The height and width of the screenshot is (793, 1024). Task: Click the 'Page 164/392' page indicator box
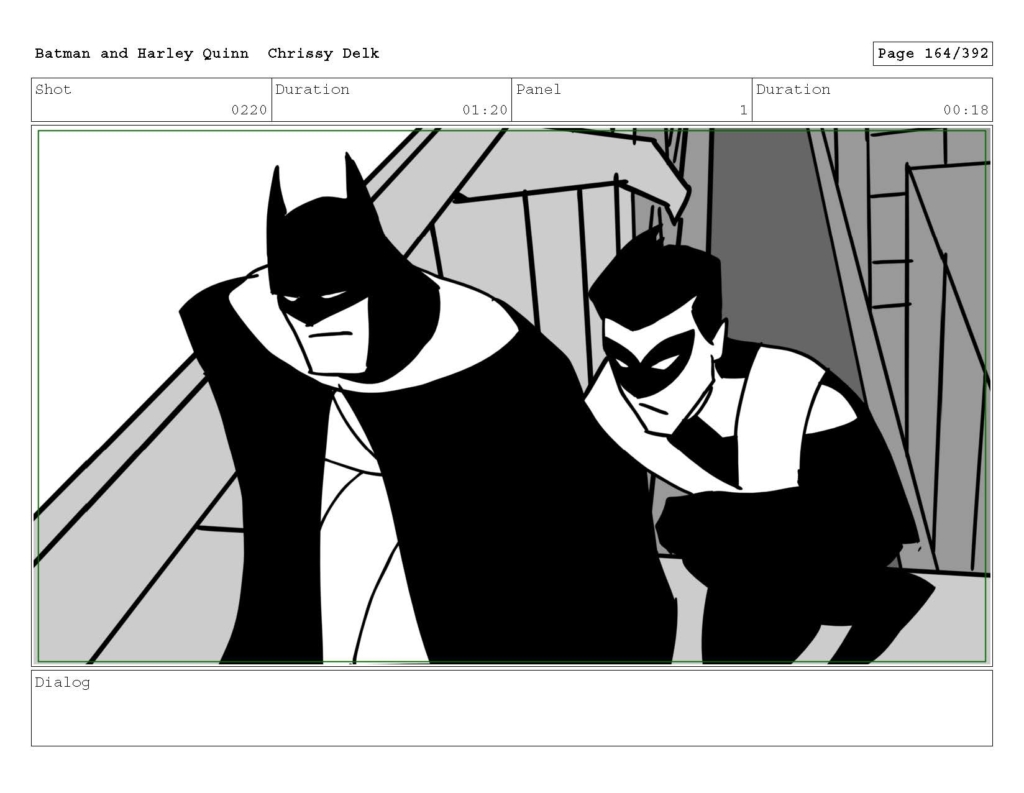(933, 54)
